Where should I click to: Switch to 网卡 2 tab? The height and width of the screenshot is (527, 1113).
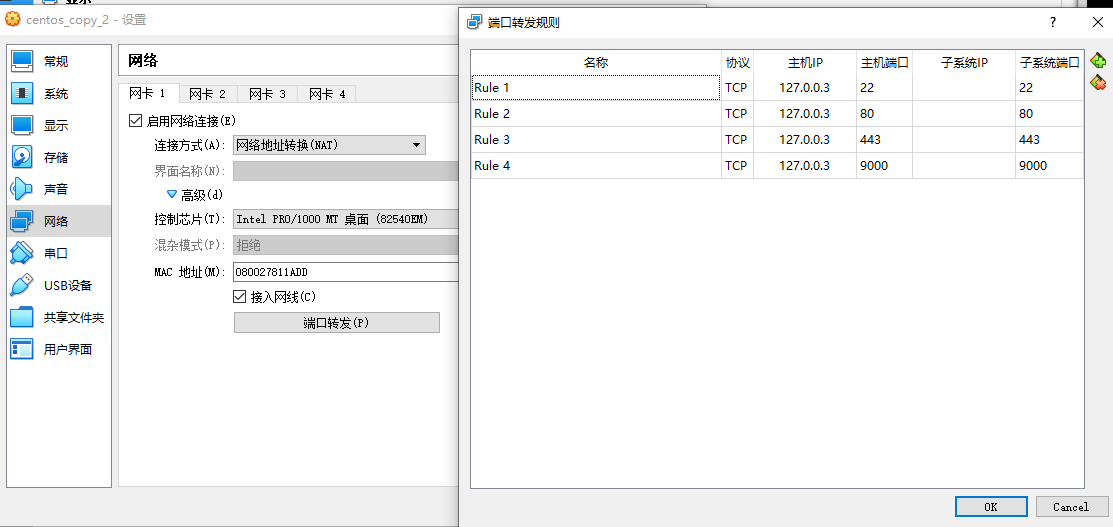(207, 94)
